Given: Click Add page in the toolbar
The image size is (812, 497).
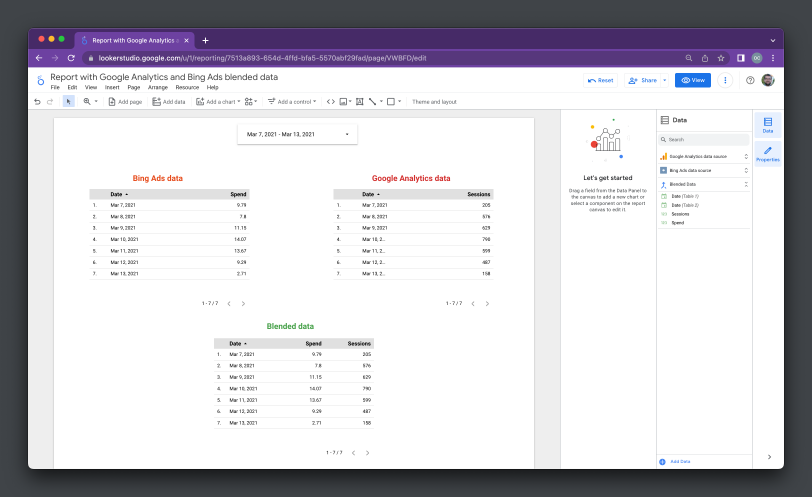Looking at the screenshot, I should [125, 102].
